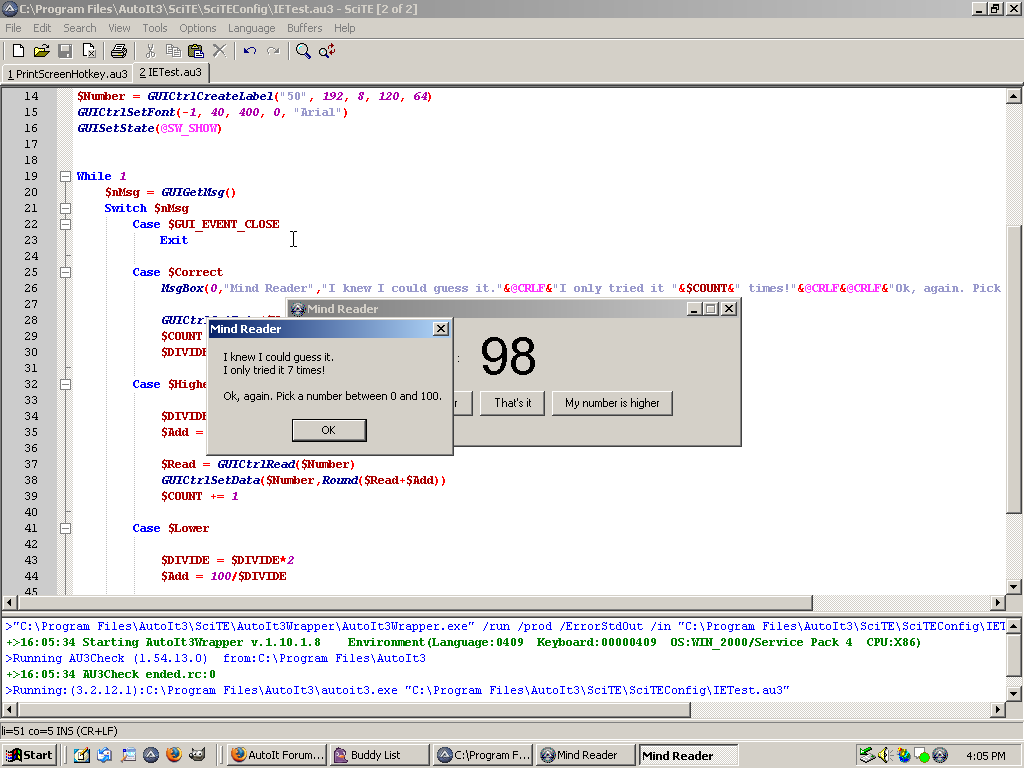
Task: Launch Firefox from quick launch bar
Action: pos(174,755)
